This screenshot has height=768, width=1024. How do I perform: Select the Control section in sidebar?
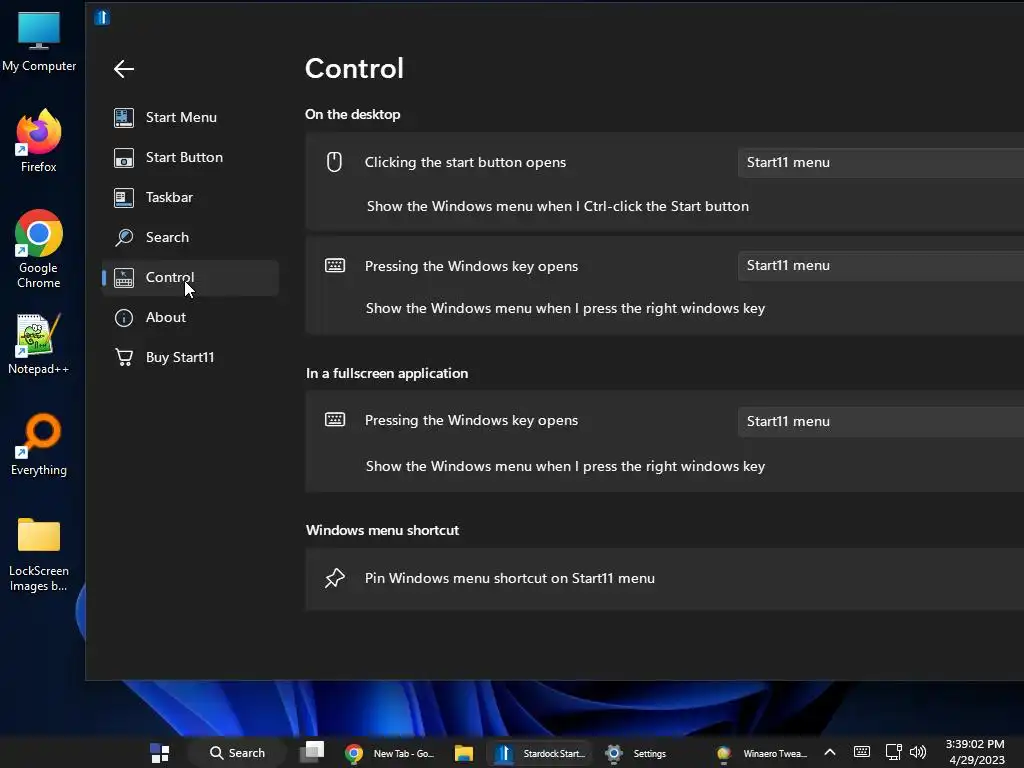(190, 278)
